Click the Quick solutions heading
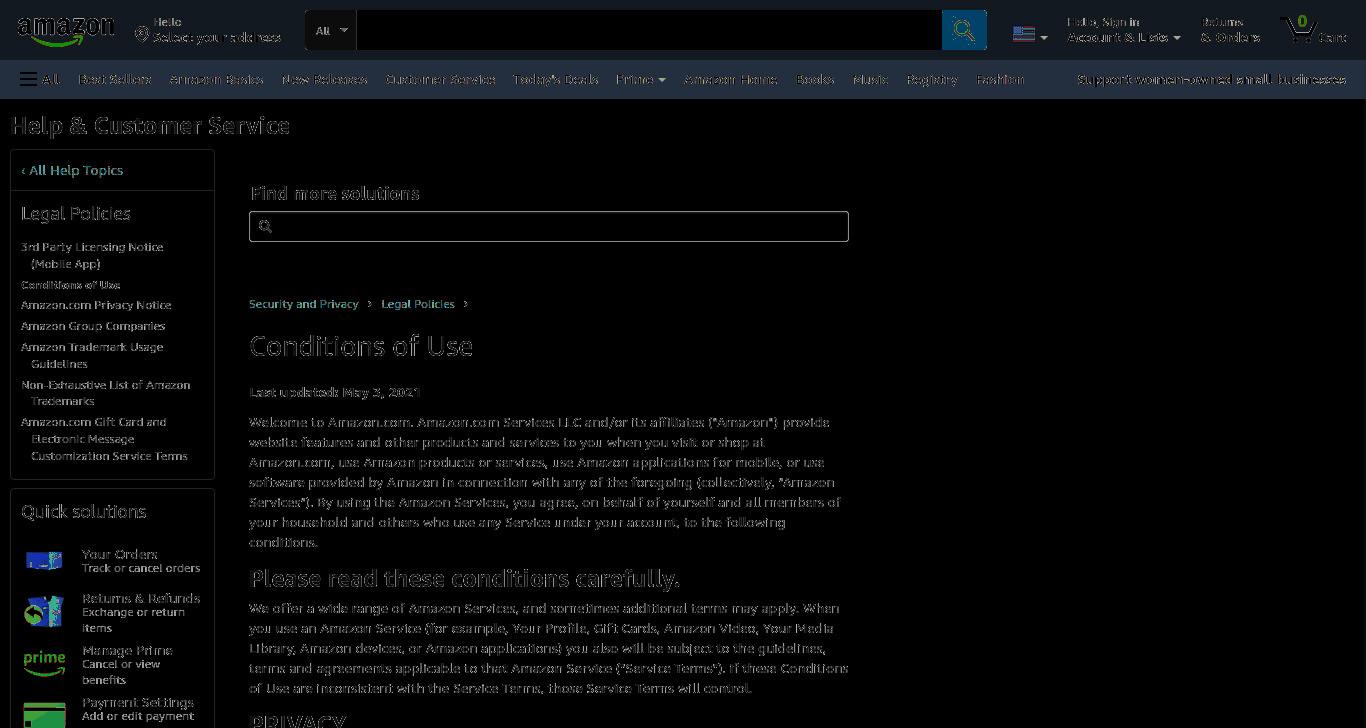Screen dimensions: 1366x728 tap(84, 512)
